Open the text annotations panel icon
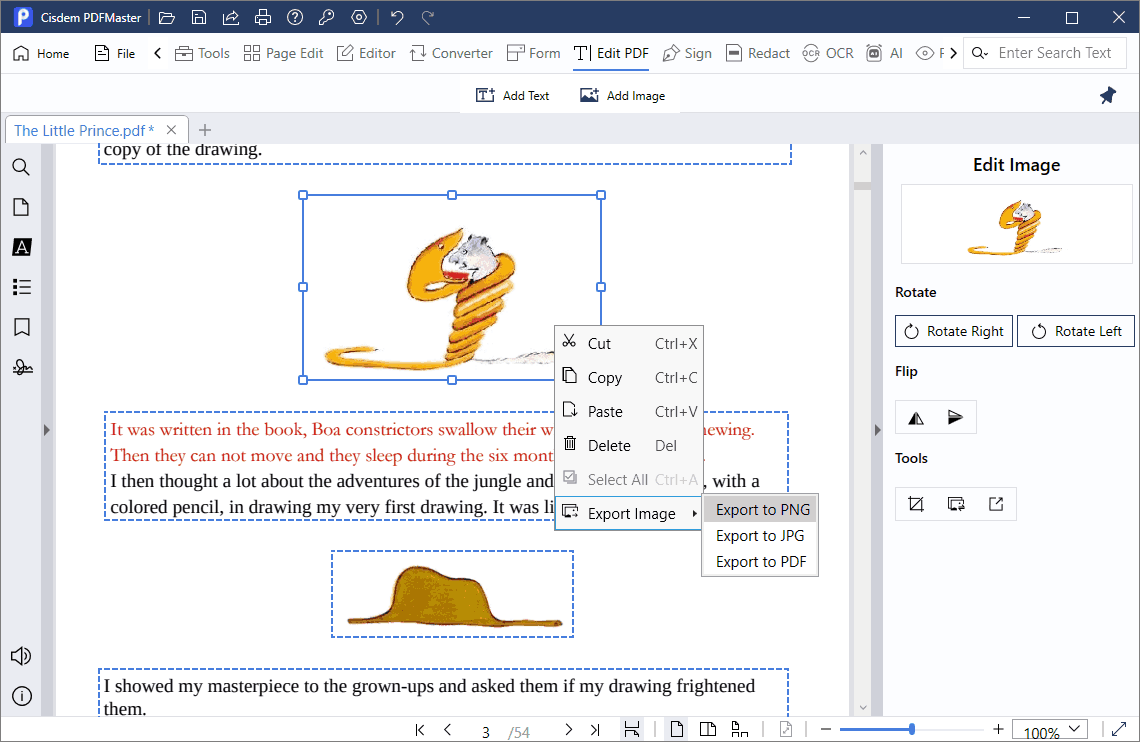 coord(22,247)
